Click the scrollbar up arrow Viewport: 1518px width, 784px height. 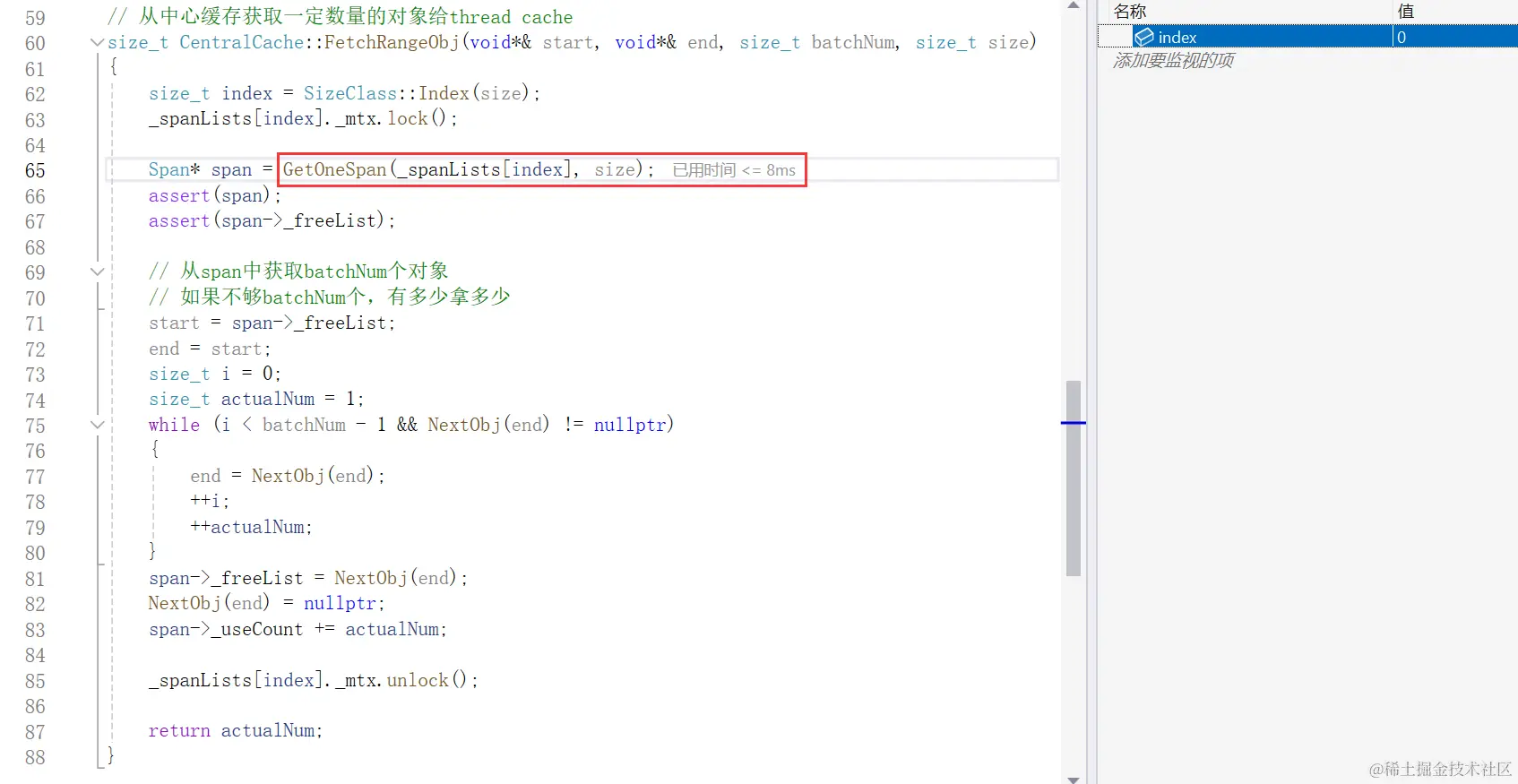(1074, 6)
